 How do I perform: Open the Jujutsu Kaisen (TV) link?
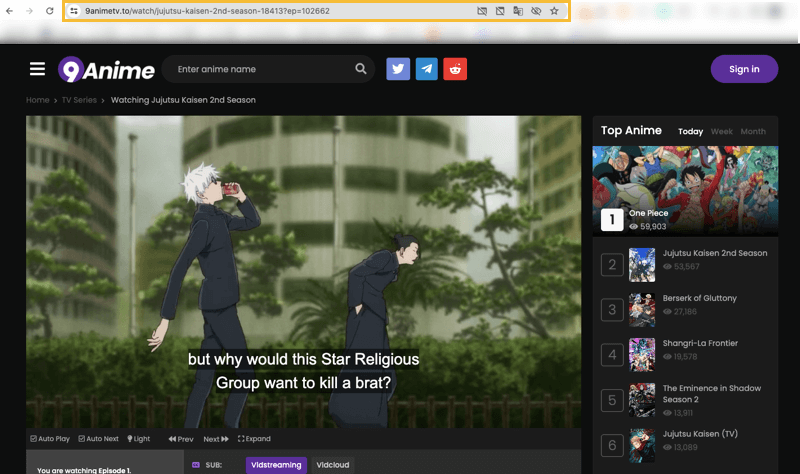point(700,434)
